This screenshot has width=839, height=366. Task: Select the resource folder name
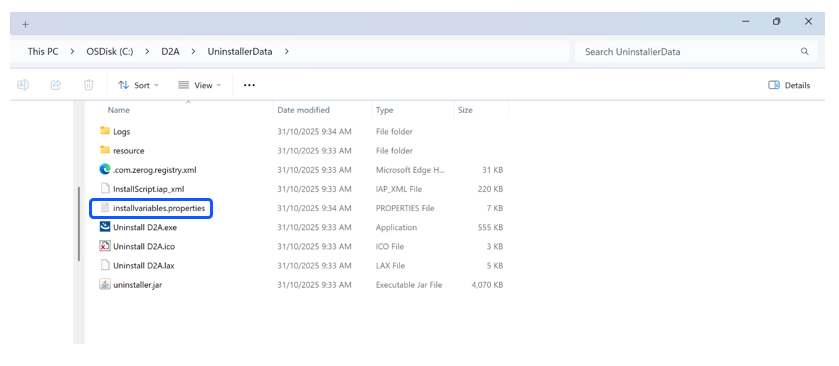click(x=128, y=151)
